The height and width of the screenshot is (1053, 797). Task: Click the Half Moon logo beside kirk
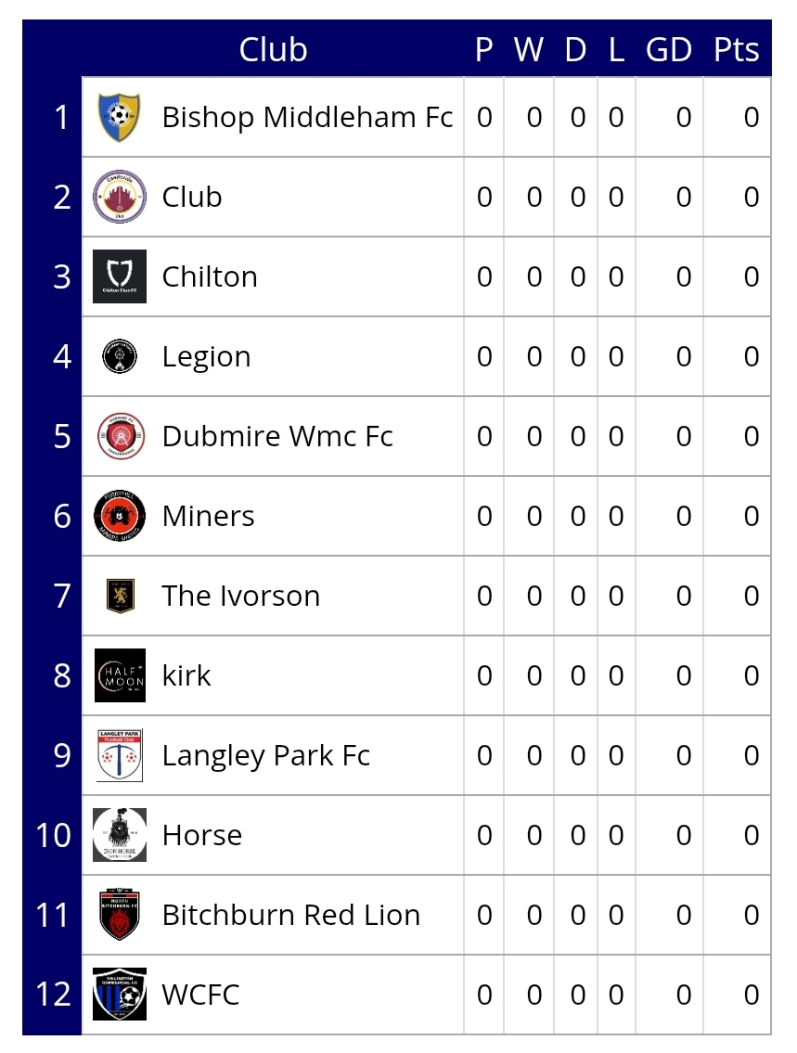point(120,676)
